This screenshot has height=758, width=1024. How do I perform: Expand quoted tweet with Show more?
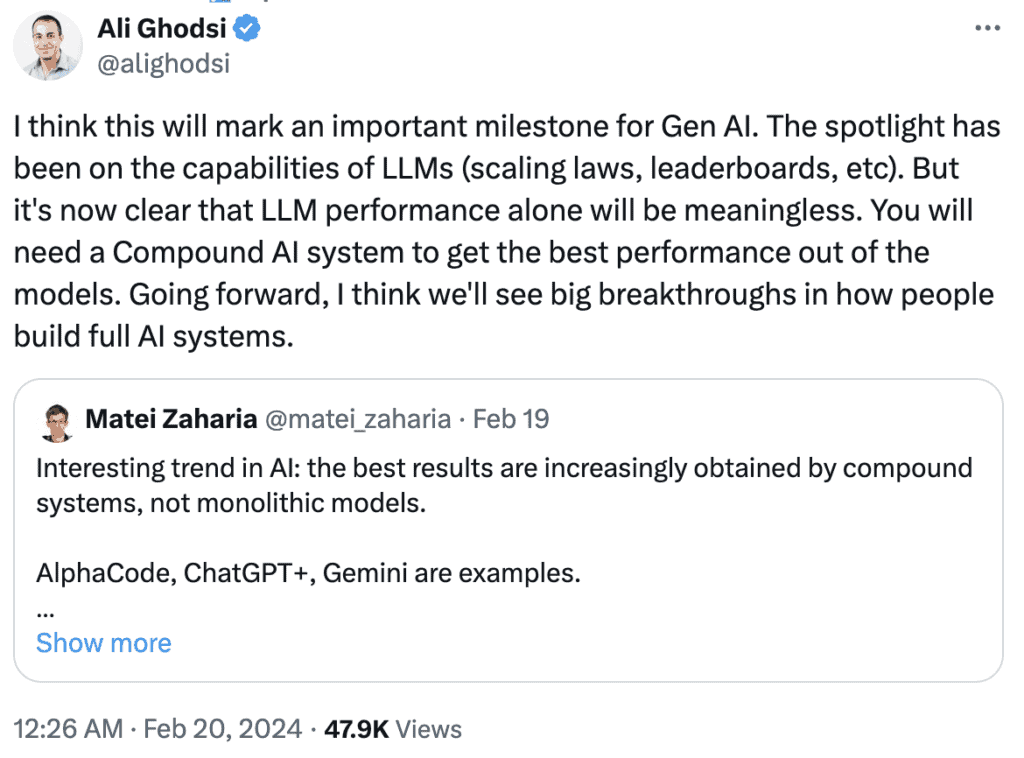(x=103, y=642)
